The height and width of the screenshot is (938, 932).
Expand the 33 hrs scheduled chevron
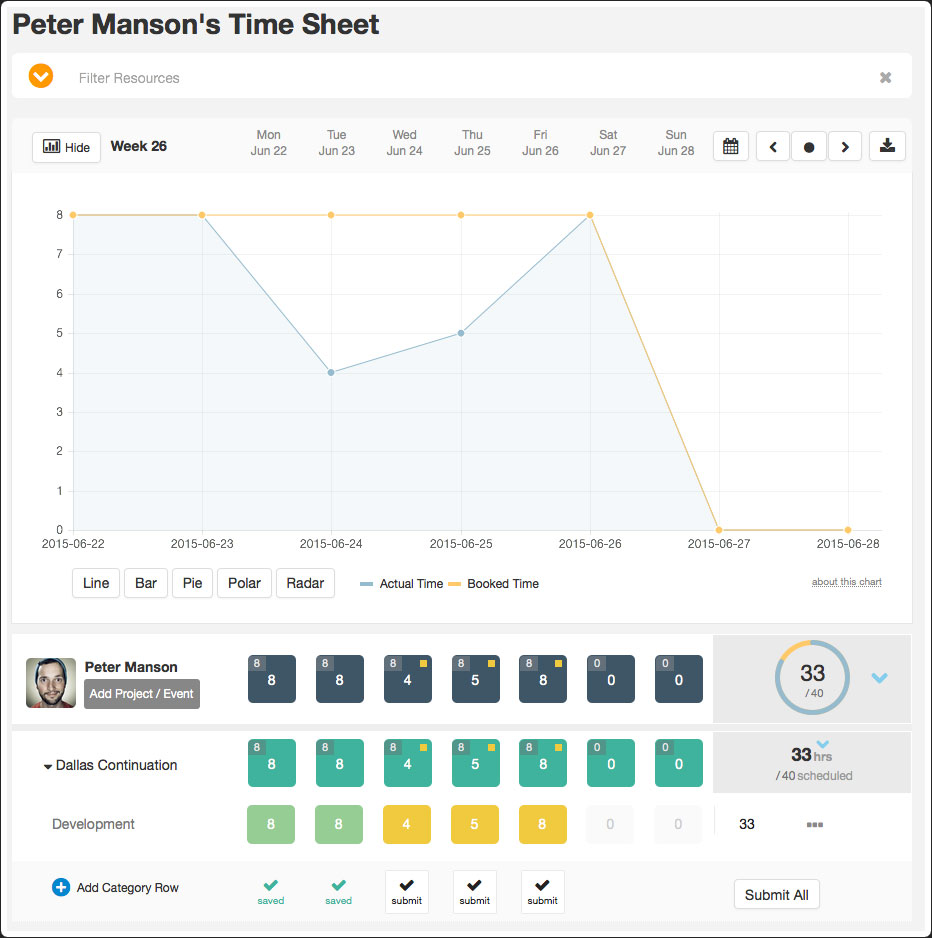click(x=823, y=744)
